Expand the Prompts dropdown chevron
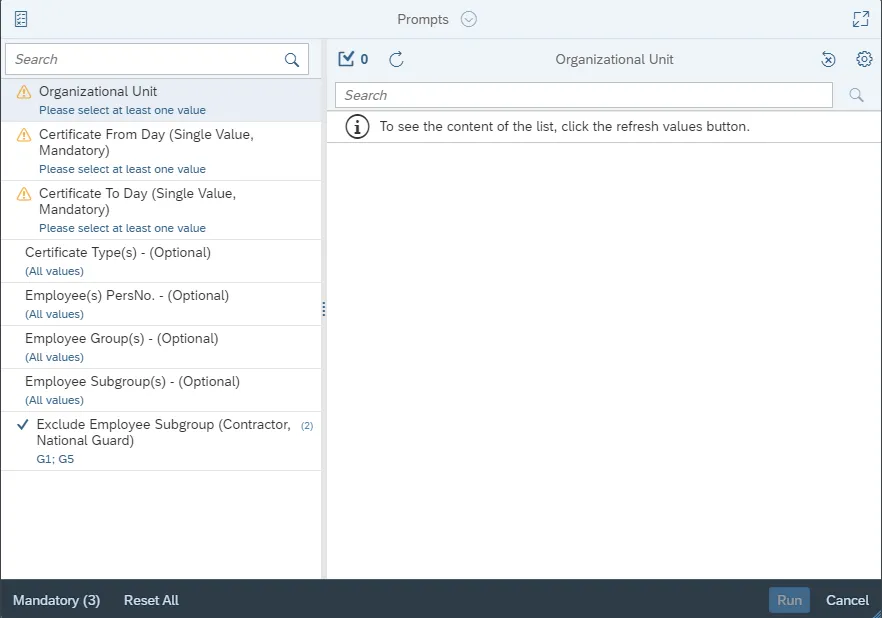 click(x=469, y=19)
